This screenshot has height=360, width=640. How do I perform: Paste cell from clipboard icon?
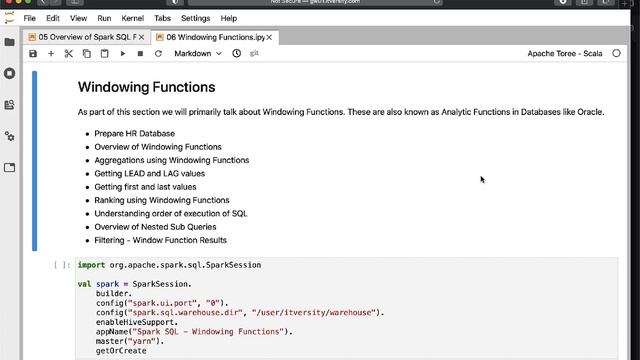click(104, 53)
